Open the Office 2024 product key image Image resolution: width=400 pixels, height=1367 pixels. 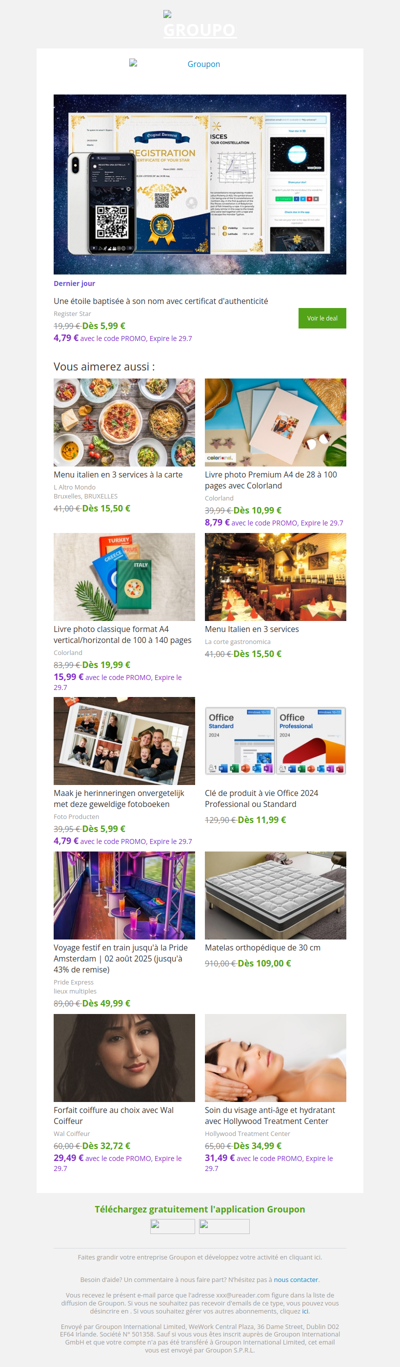(x=275, y=741)
